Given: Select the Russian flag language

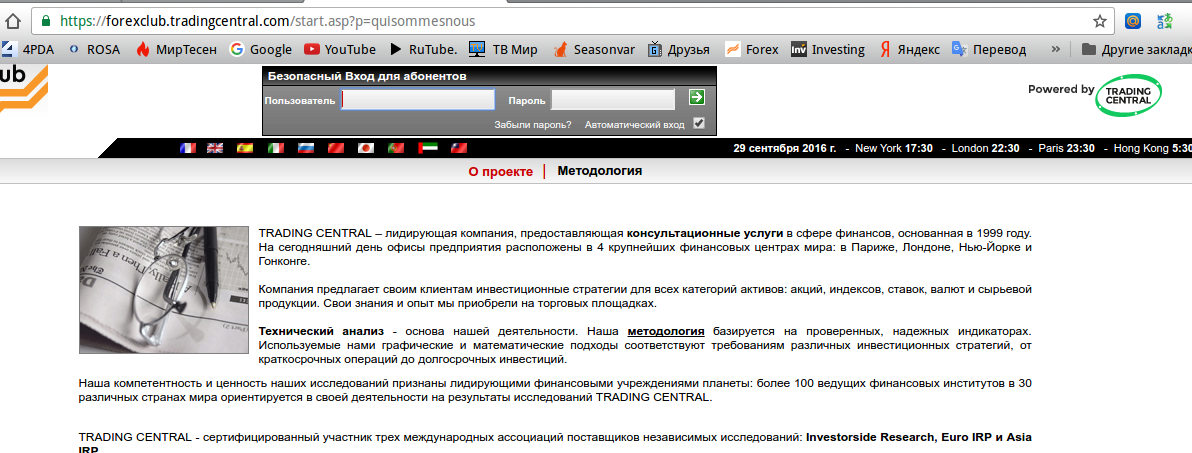Looking at the screenshot, I should (x=306, y=148).
